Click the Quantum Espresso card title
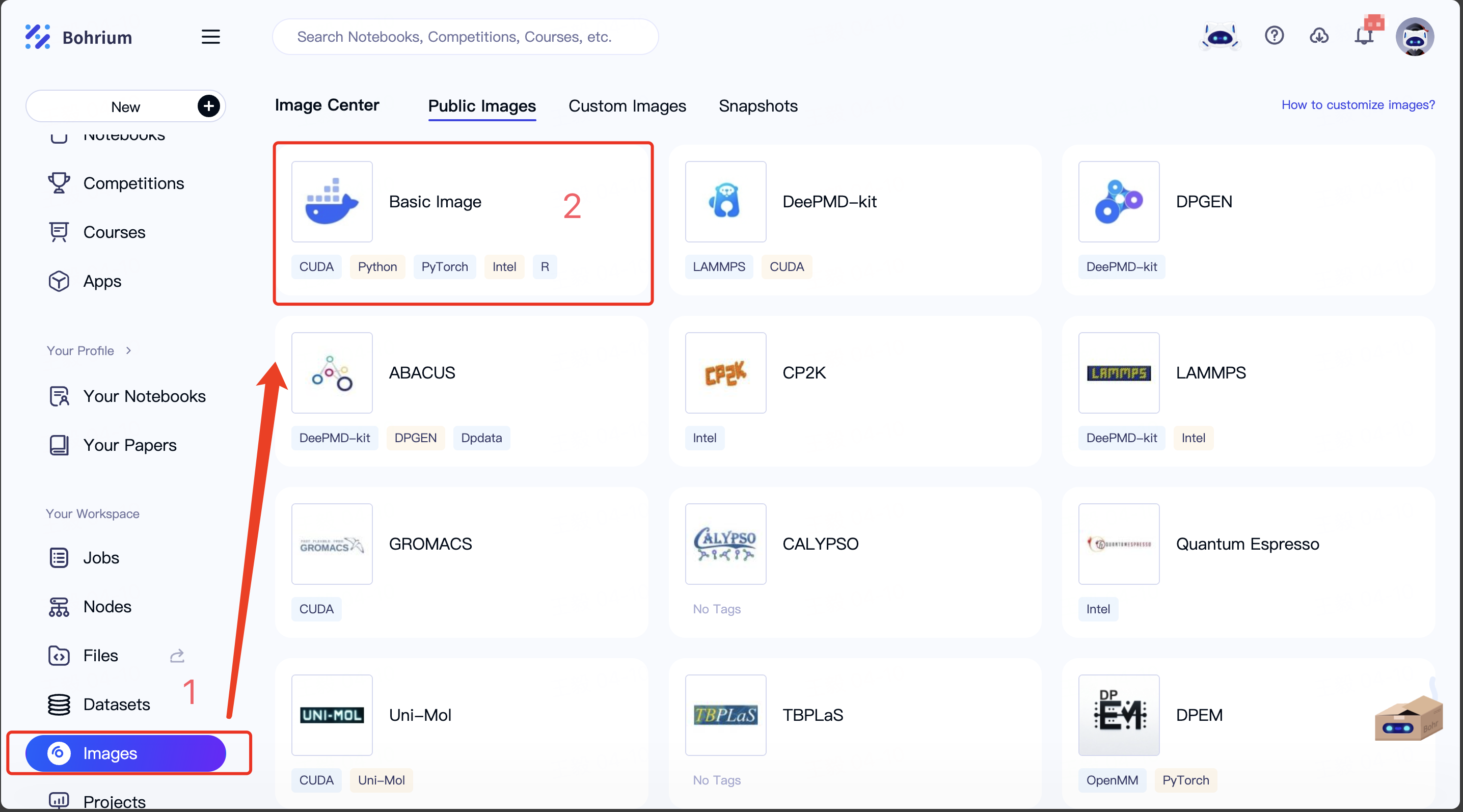The height and width of the screenshot is (812, 1463). (x=1247, y=544)
